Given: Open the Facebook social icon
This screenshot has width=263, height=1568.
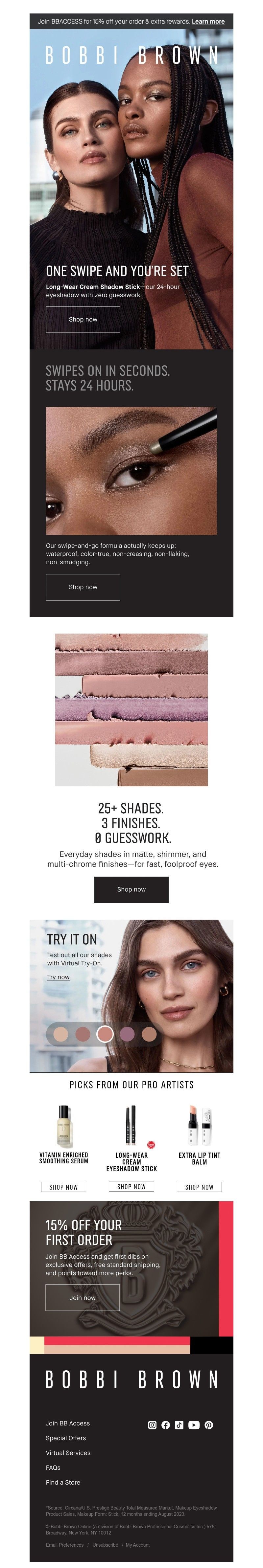Looking at the screenshot, I should pyautogui.click(x=166, y=1424).
